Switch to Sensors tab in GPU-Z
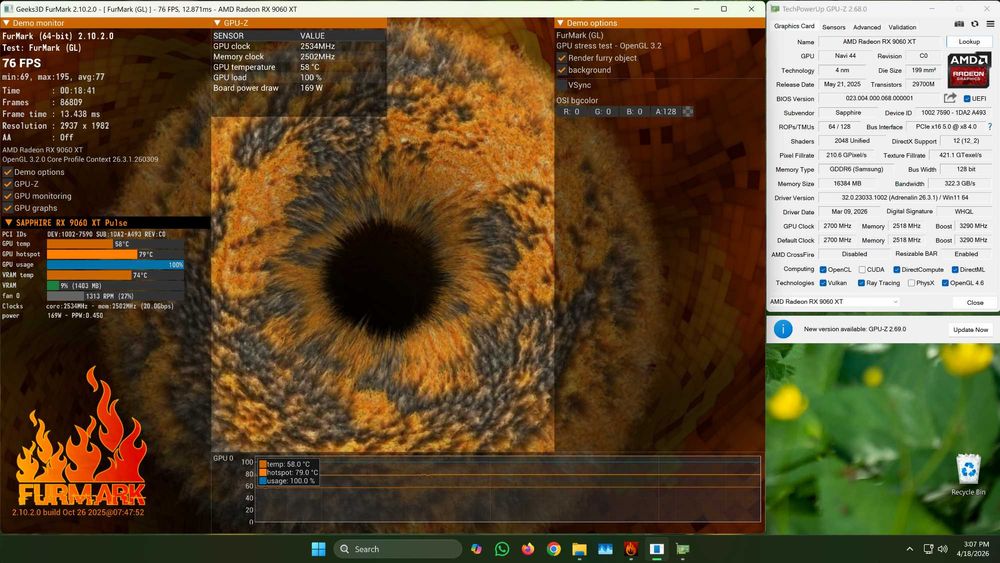The width and height of the screenshot is (1000, 563). (834, 27)
